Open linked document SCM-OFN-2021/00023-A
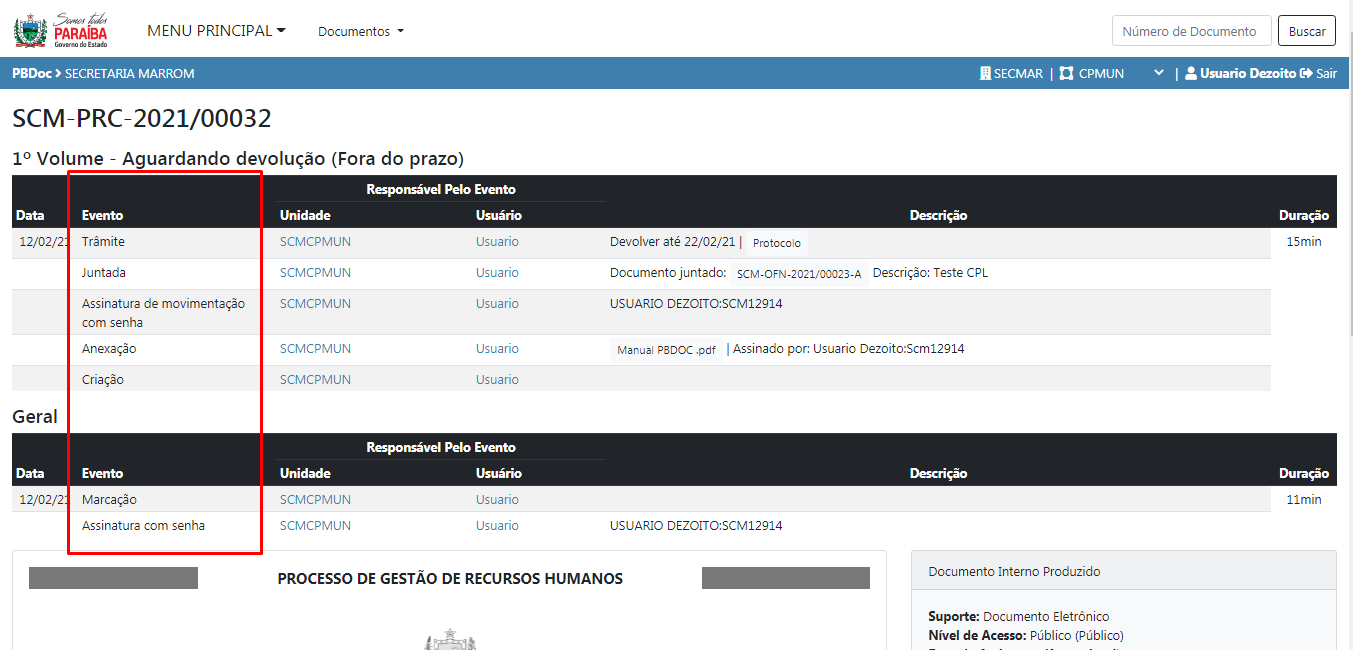This screenshot has width=1353, height=650. (x=798, y=274)
